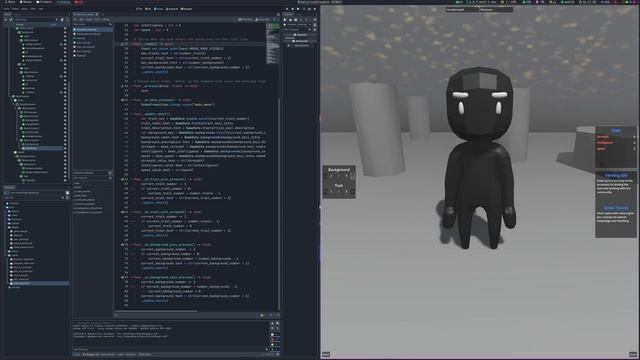Viewport: 640px width, 360px height.
Task: Click the code minimap beside the script
Action: pyautogui.click(x=273, y=43)
